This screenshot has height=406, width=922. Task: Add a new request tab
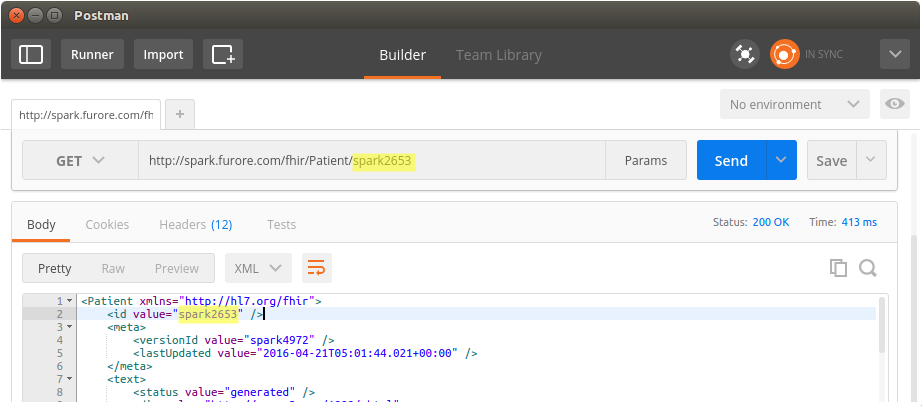(179, 114)
